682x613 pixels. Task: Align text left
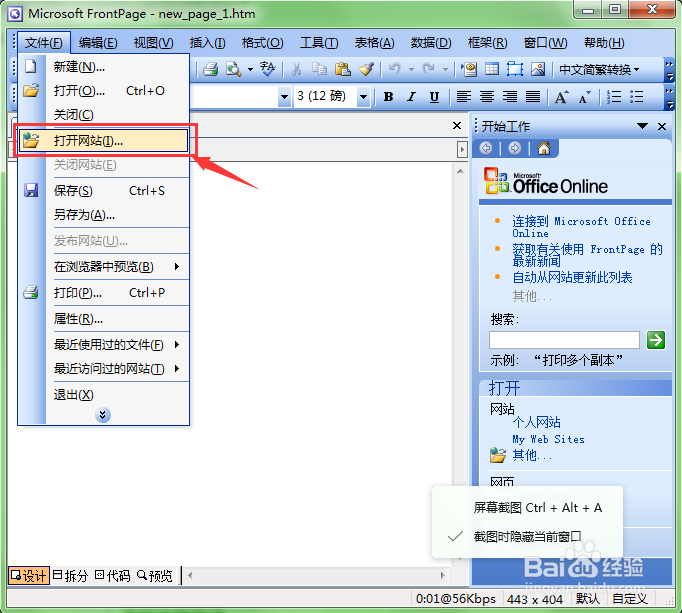464,97
